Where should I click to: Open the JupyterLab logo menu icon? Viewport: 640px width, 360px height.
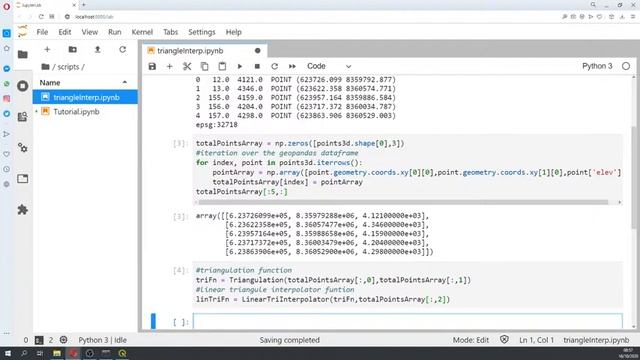coord(22,31)
